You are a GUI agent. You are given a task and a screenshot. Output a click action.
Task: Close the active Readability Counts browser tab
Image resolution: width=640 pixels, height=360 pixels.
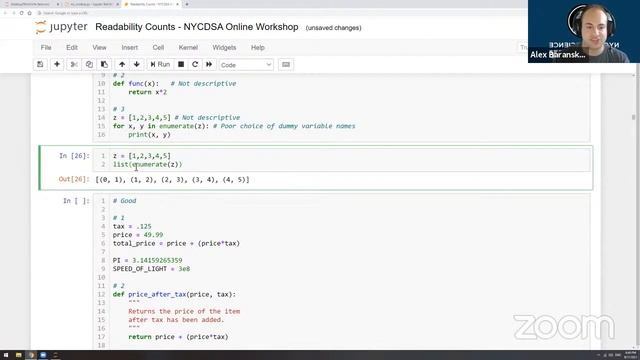coord(178,4)
